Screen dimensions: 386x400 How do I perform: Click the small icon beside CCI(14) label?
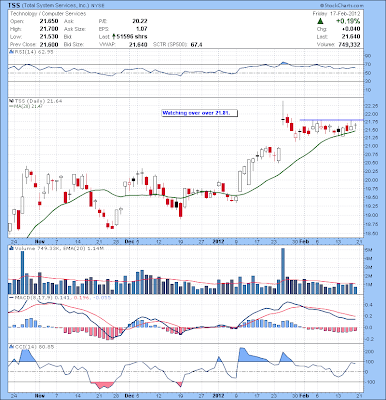tap(11, 347)
